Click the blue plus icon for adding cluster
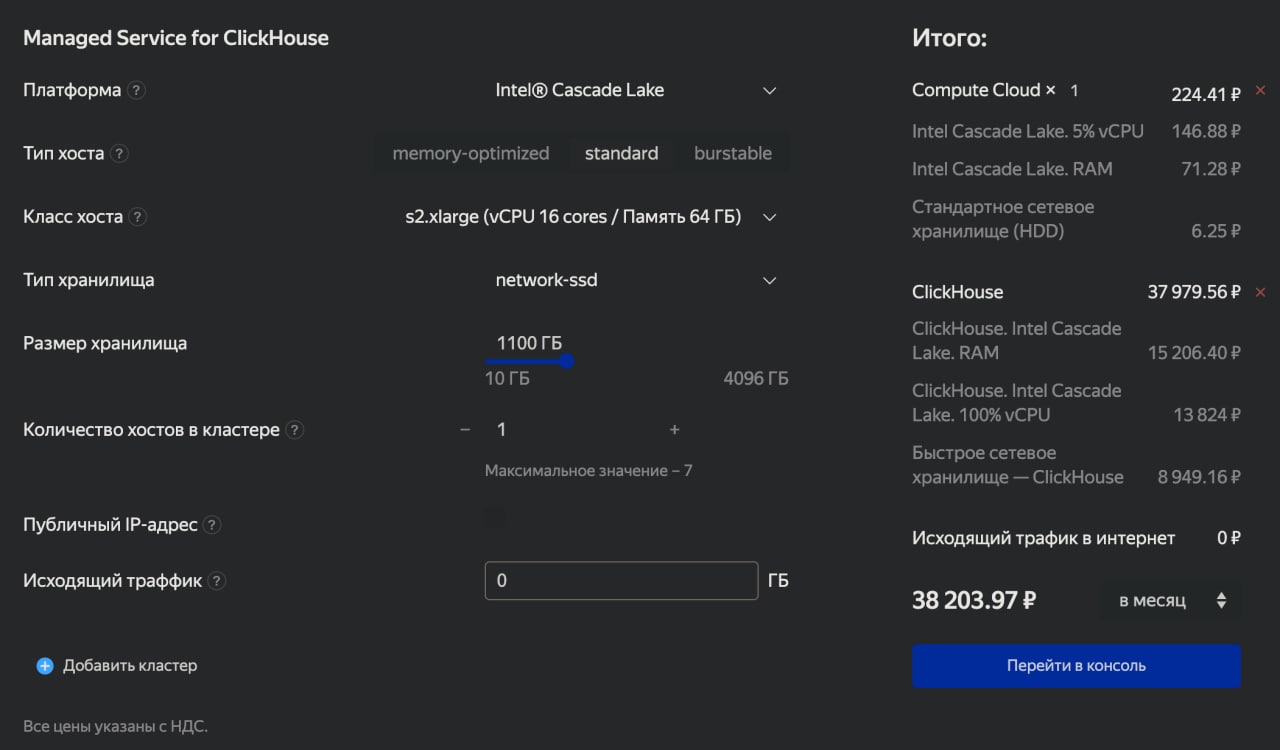 point(45,666)
